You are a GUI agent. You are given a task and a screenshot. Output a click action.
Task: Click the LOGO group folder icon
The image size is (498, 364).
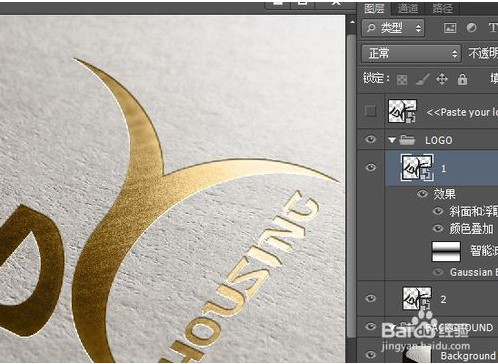click(407, 140)
